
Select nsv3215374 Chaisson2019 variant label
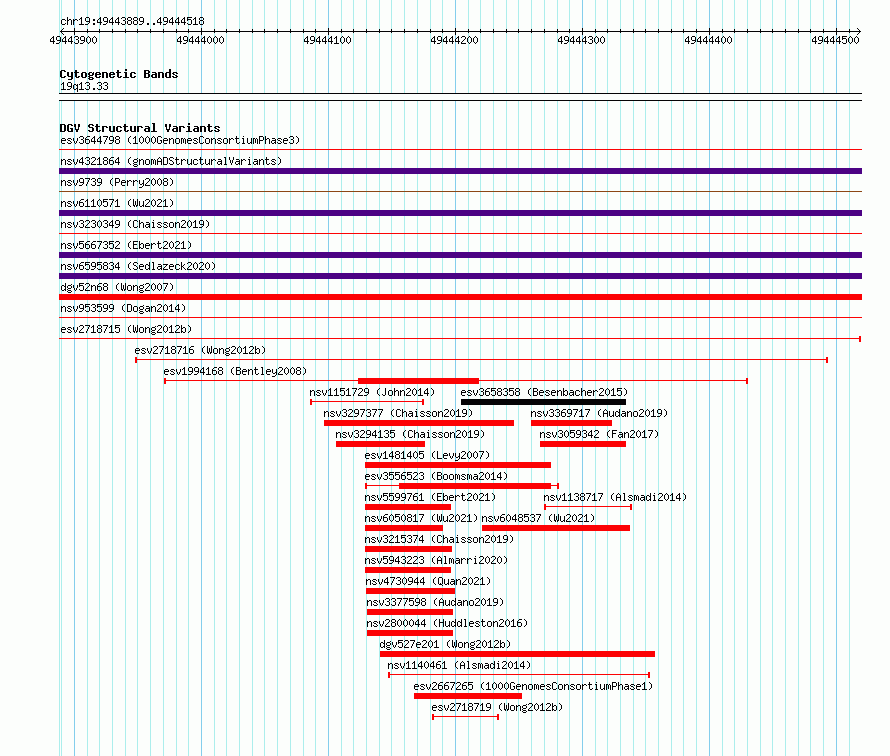pyautogui.click(x=439, y=539)
